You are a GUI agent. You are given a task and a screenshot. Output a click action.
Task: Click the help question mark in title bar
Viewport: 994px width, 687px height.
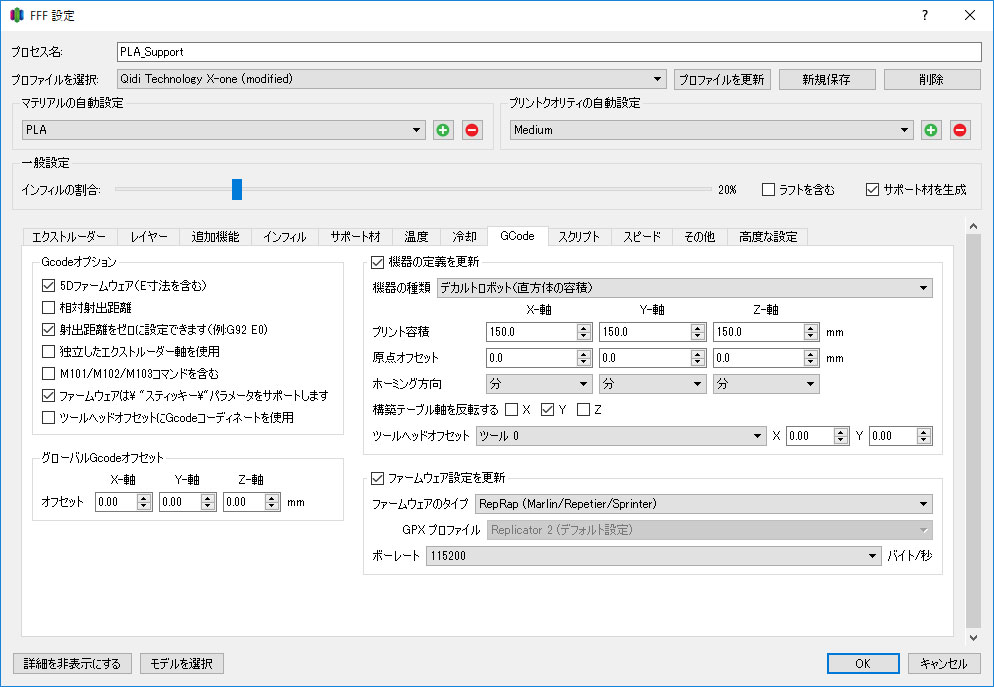(x=924, y=15)
